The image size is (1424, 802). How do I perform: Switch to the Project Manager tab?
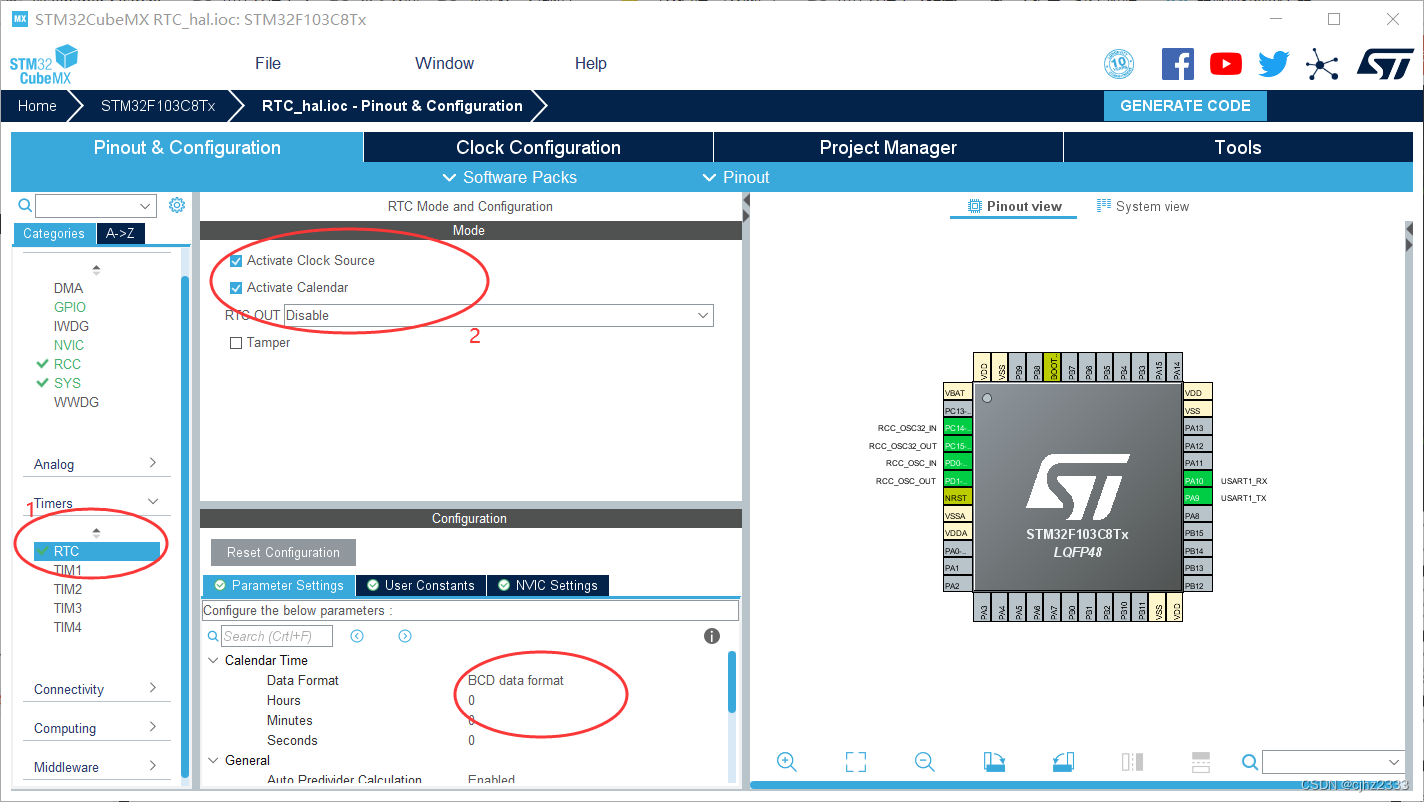[x=888, y=147]
